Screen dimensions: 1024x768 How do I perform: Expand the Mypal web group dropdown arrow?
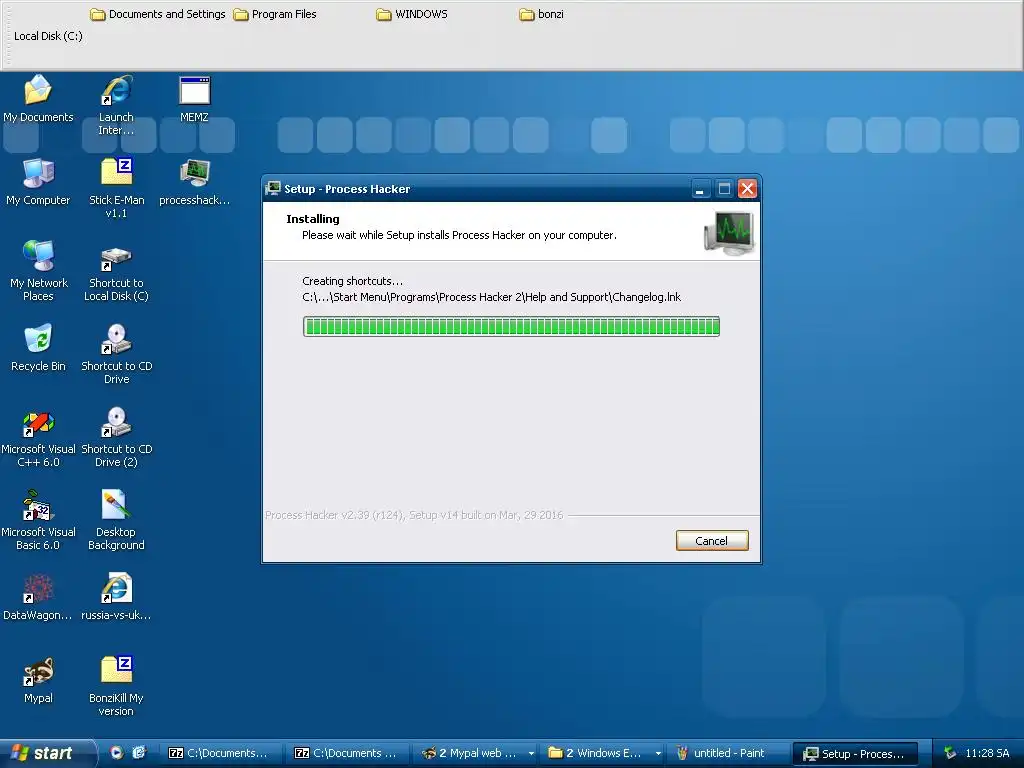point(532,754)
